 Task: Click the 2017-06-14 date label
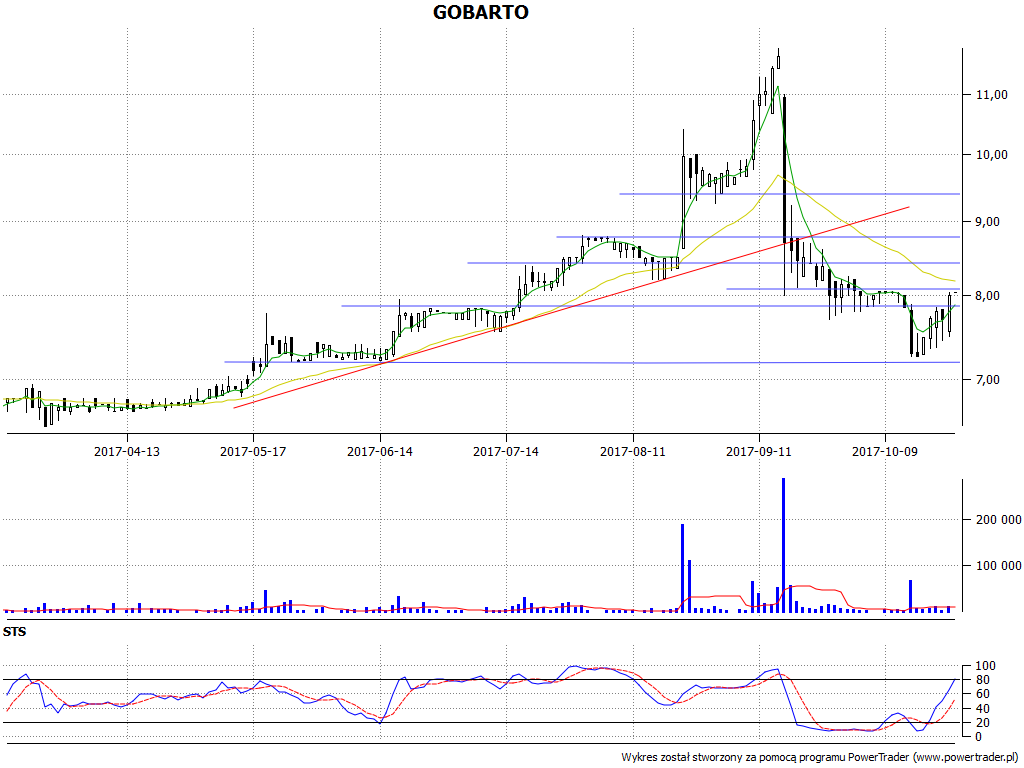coord(380,451)
